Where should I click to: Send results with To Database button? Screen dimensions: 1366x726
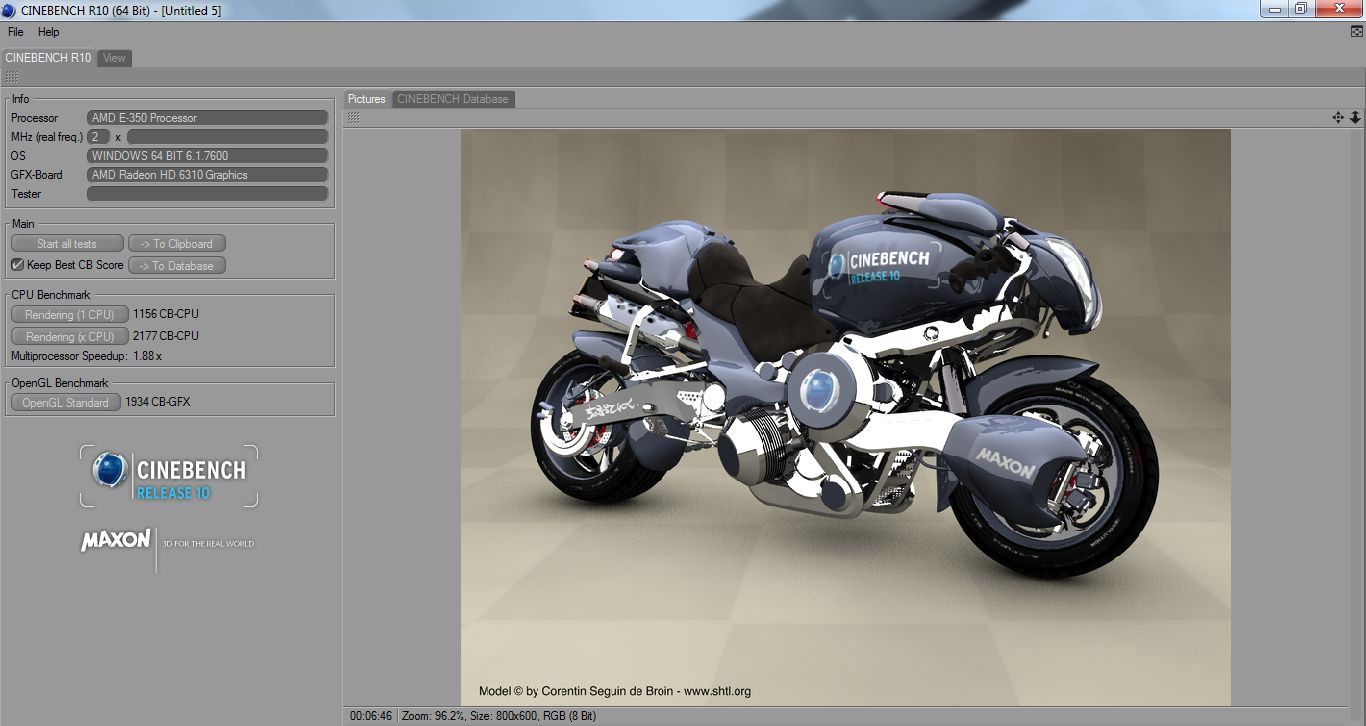[x=177, y=265]
